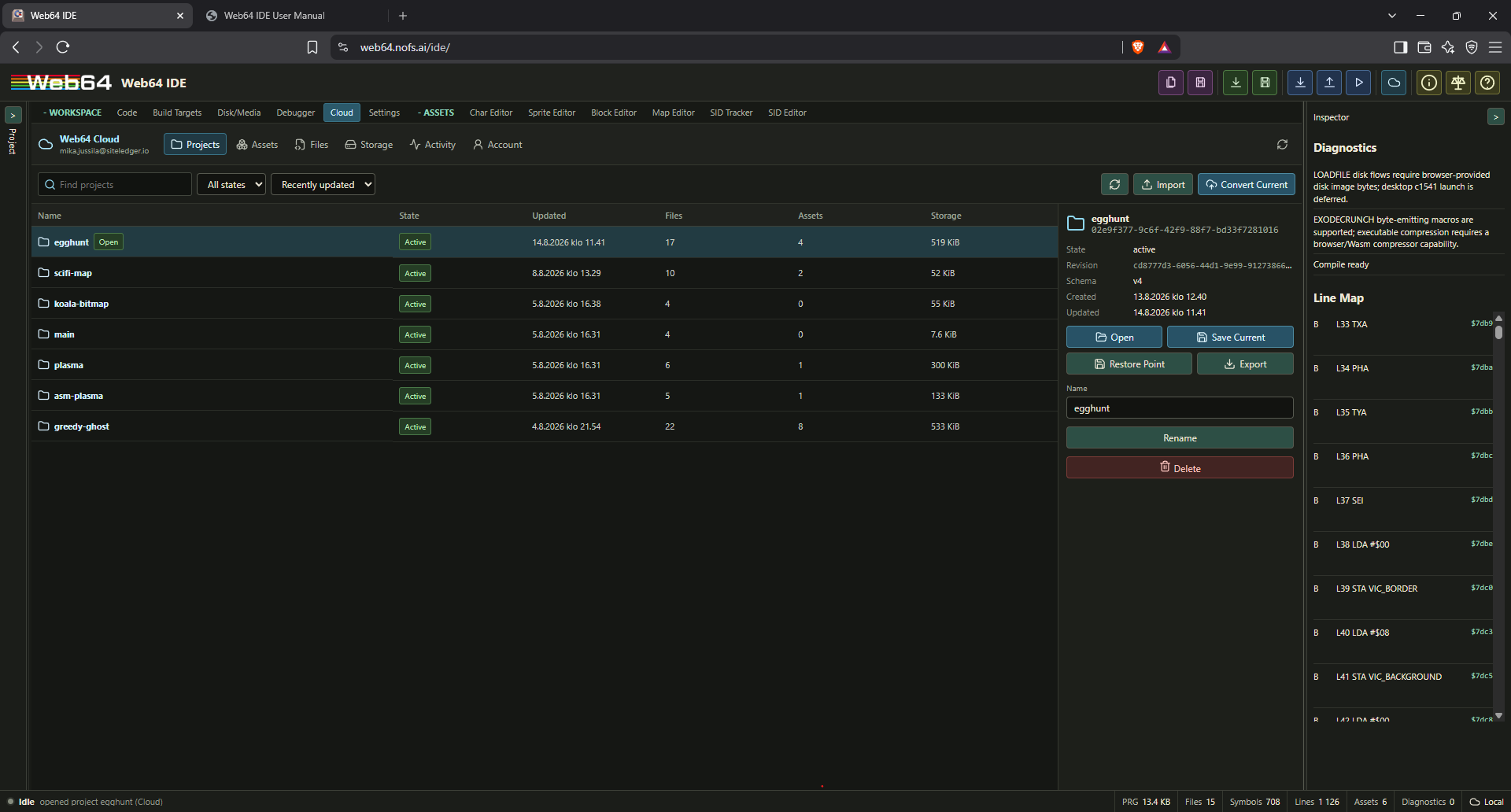This screenshot has width=1511, height=812.
Task: Select the scifi-map project row
Action: pyautogui.click(x=545, y=273)
